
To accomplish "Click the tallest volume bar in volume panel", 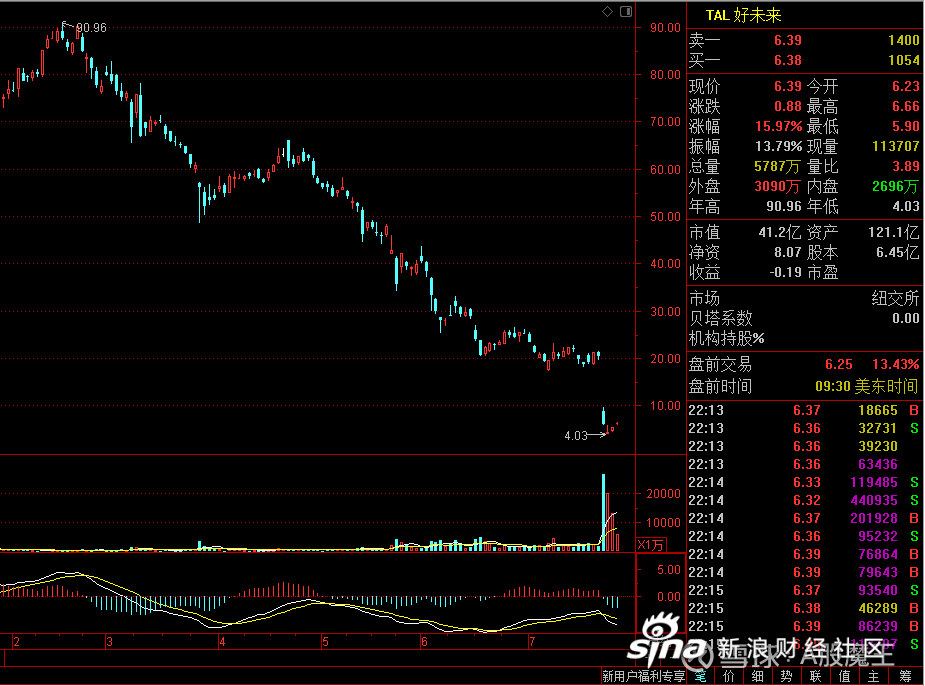I will pyautogui.click(x=603, y=512).
